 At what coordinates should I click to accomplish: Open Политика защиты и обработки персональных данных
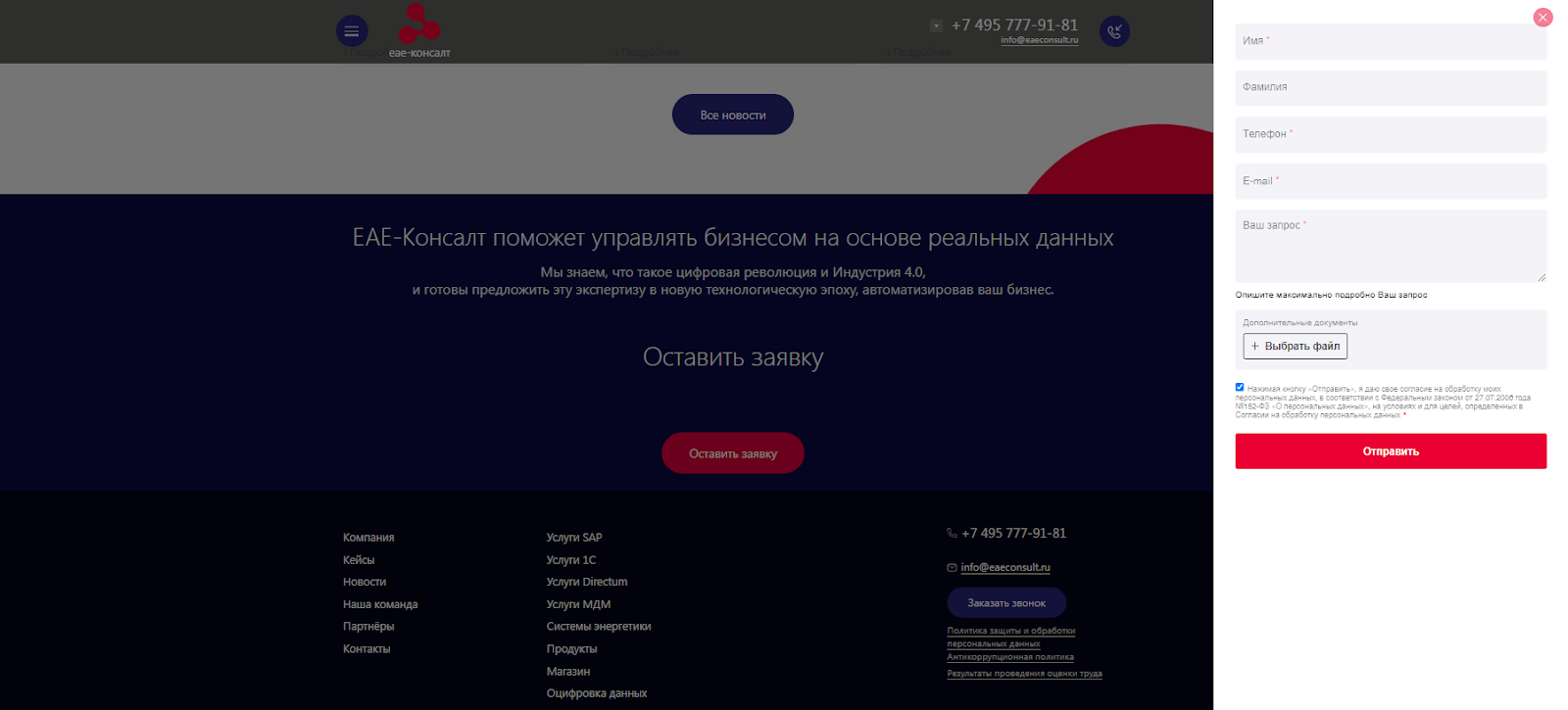[x=1011, y=638]
